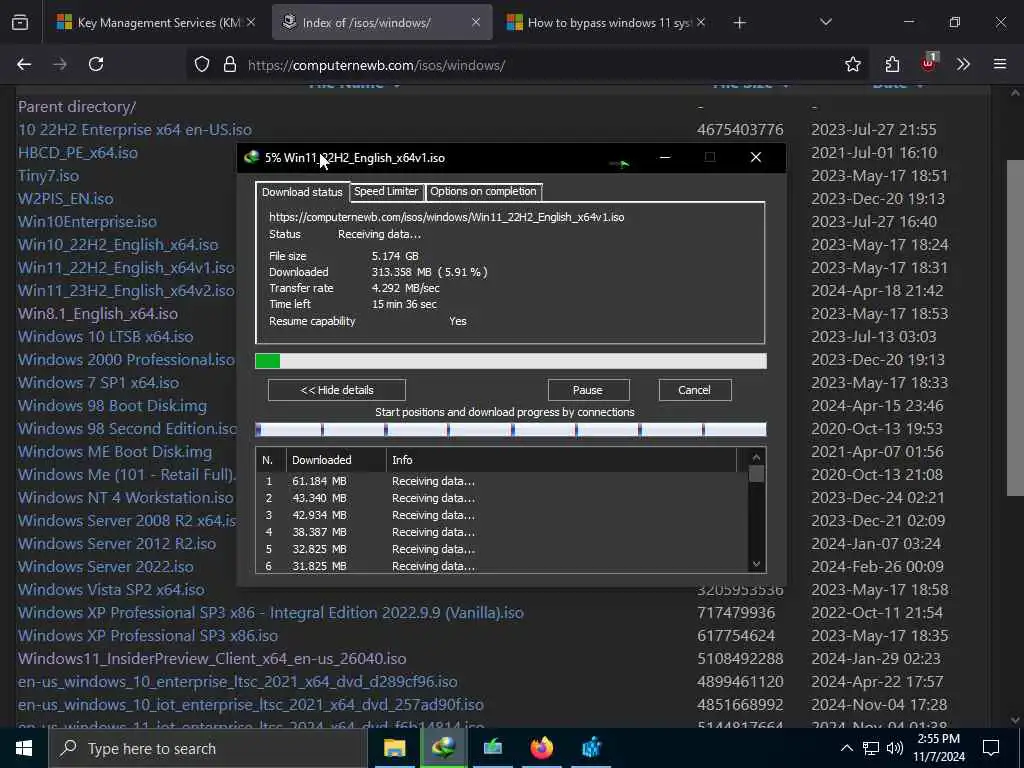Viewport: 1024px width, 768px height.
Task: Reload the page with the refresh icon
Action: point(96,65)
